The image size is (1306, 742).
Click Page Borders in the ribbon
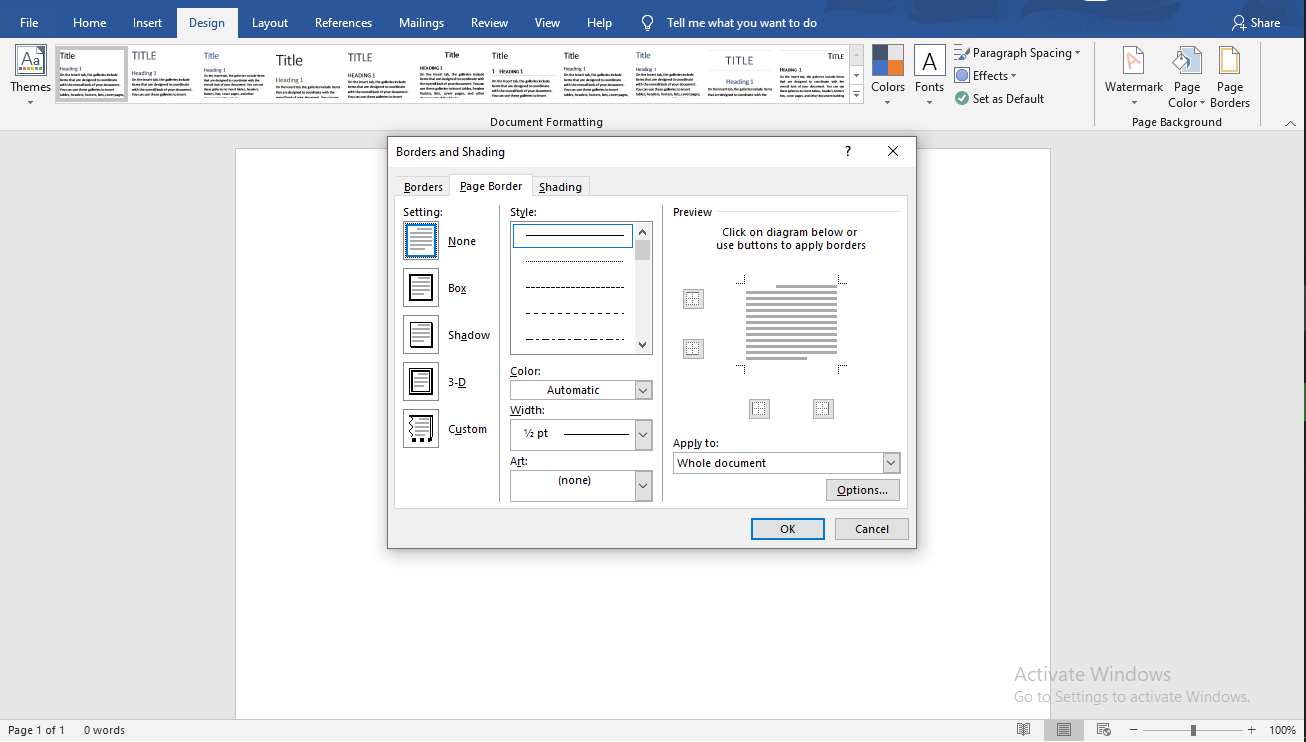(1229, 75)
